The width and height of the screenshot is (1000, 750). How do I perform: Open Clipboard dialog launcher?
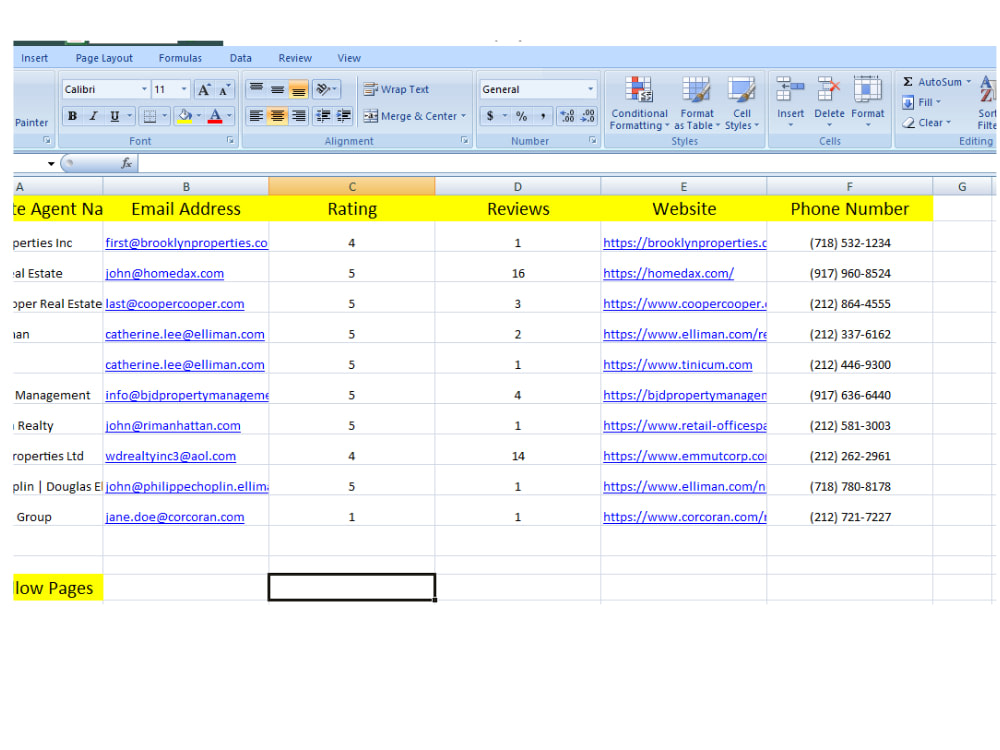pos(47,140)
